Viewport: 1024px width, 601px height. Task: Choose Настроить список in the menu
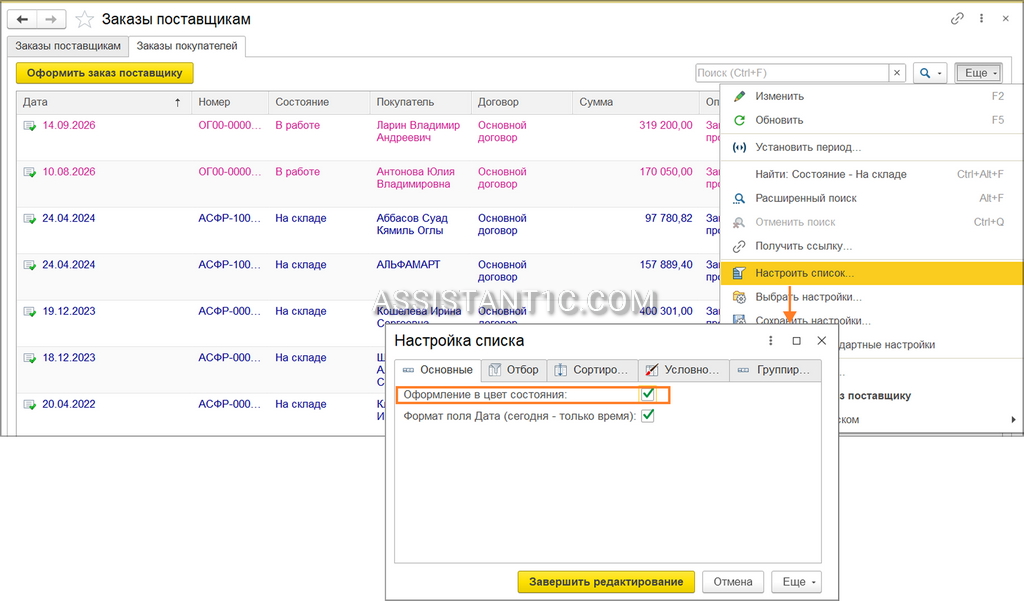click(x=872, y=273)
